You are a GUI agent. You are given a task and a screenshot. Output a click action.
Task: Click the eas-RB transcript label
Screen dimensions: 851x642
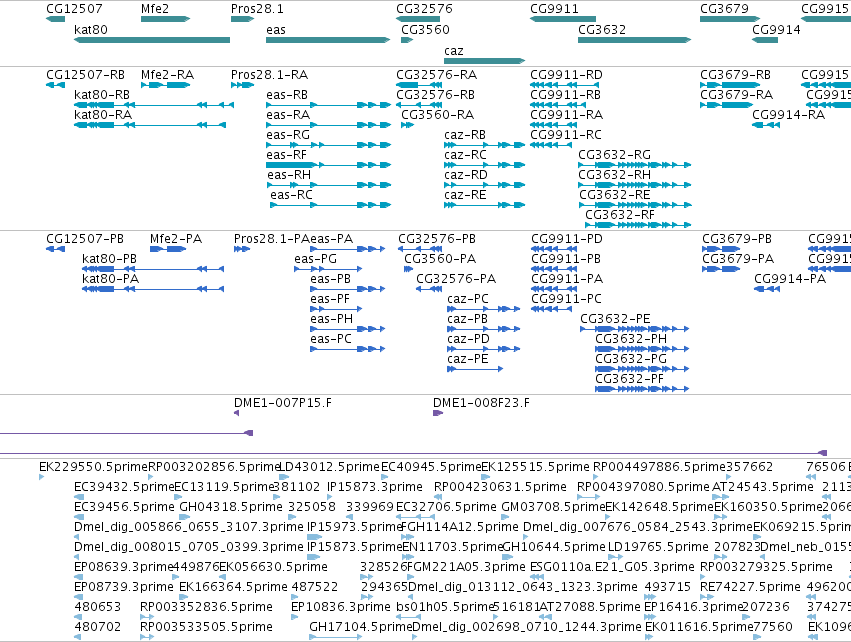(x=287, y=94)
